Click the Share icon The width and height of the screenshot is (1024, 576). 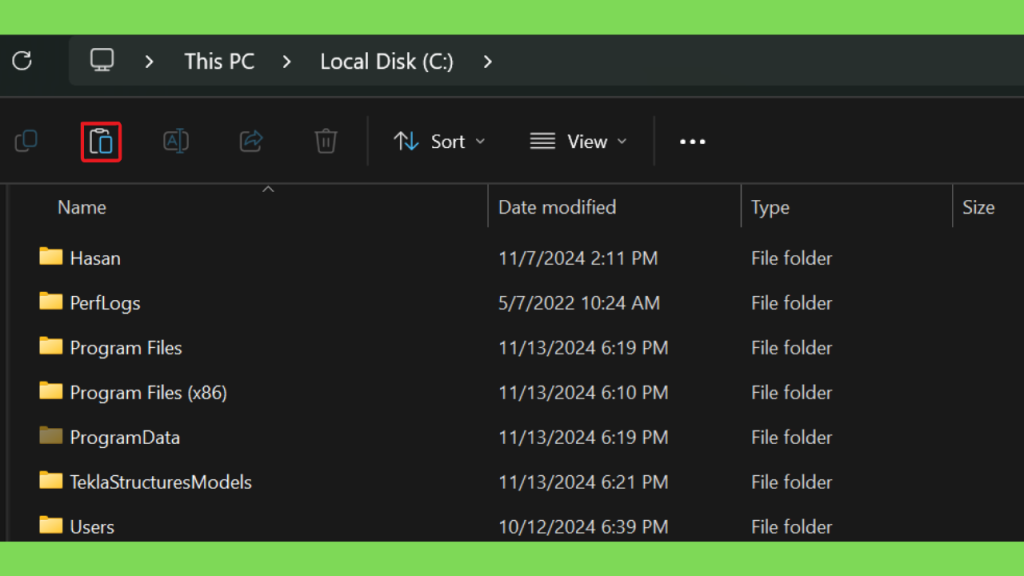[251, 141]
